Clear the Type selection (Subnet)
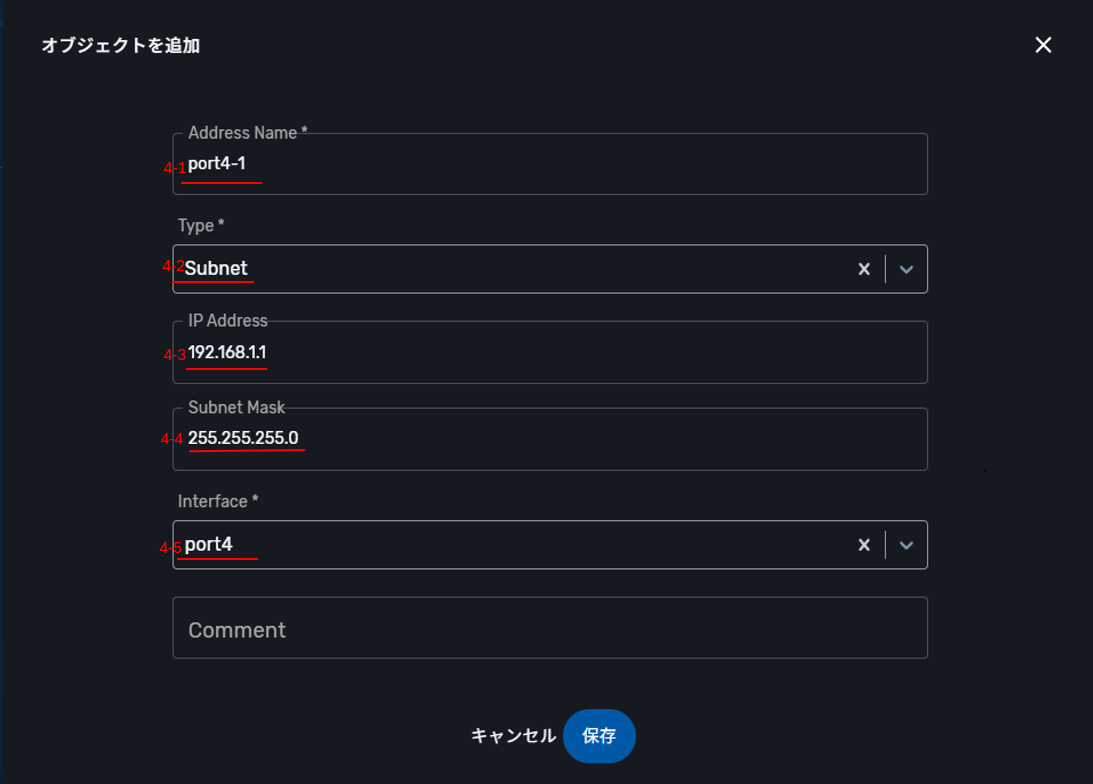 pyautogui.click(x=864, y=269)
